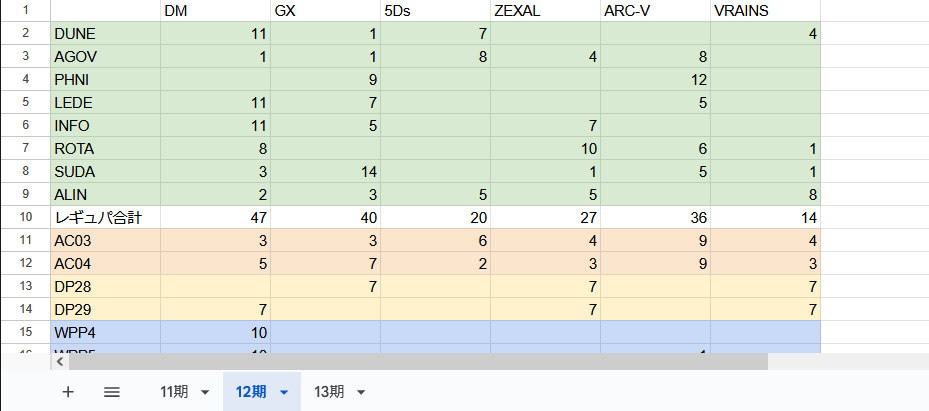929x411 pixels.
Task: Switch to the 11期 sheet tab
Action: (x=173, y=392)
